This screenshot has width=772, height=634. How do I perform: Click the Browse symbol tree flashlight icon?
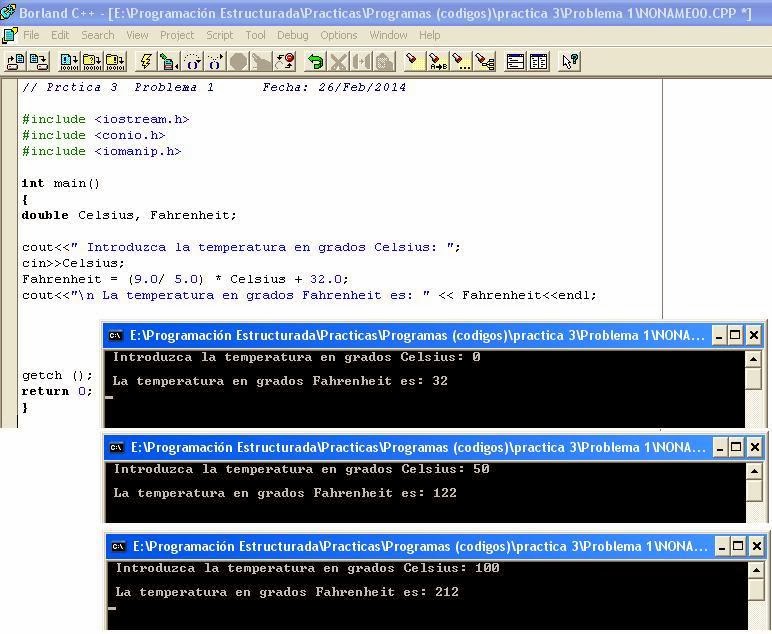(x=484, y=62)
